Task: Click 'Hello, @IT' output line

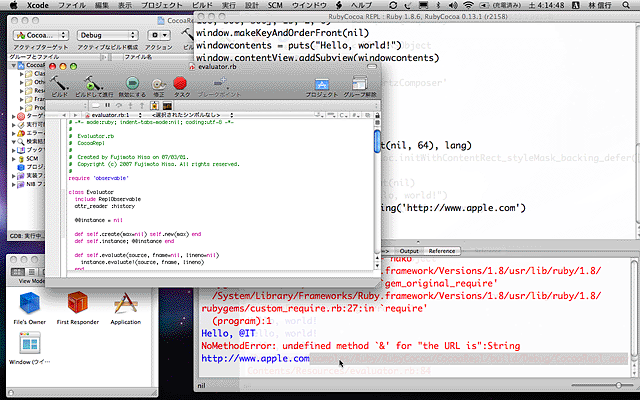Action: point(228,333)
